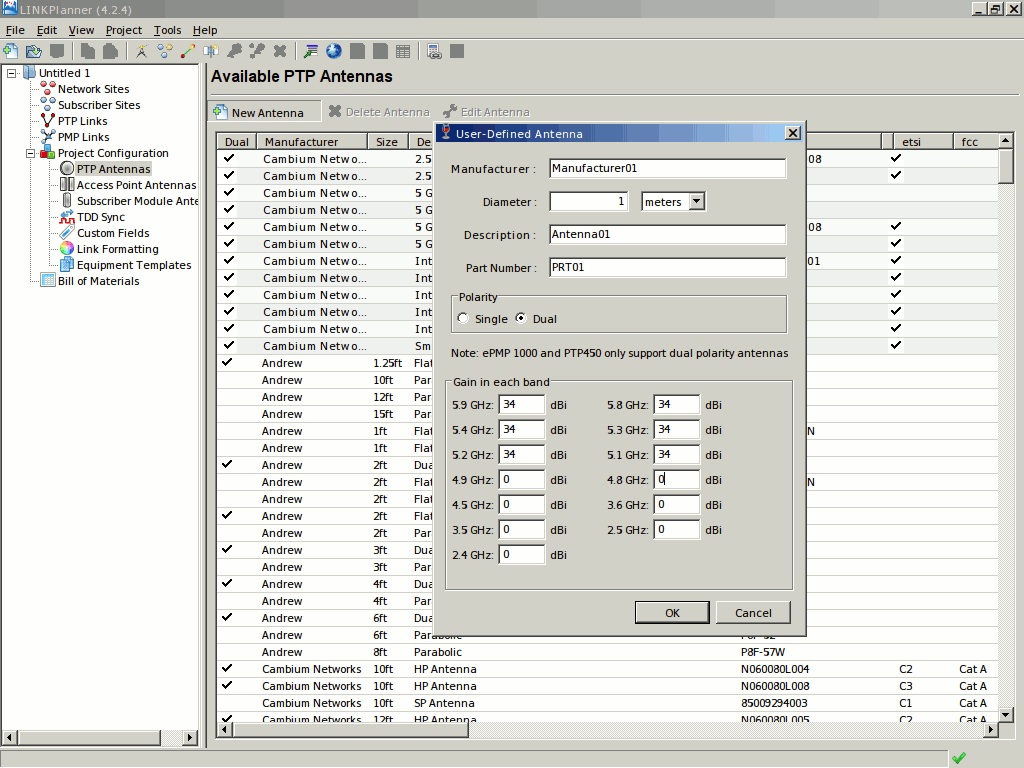Click part number P8F-57W in table

(763, 652)
